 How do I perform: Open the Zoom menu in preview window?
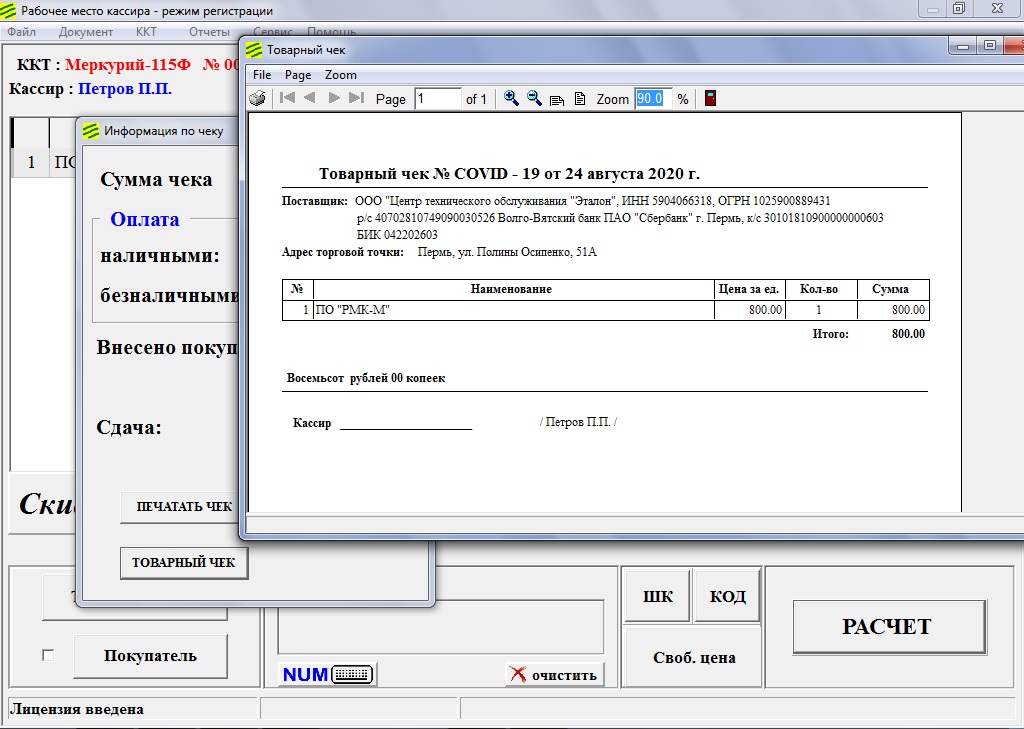pyautogui.click(x=341, y=75)
